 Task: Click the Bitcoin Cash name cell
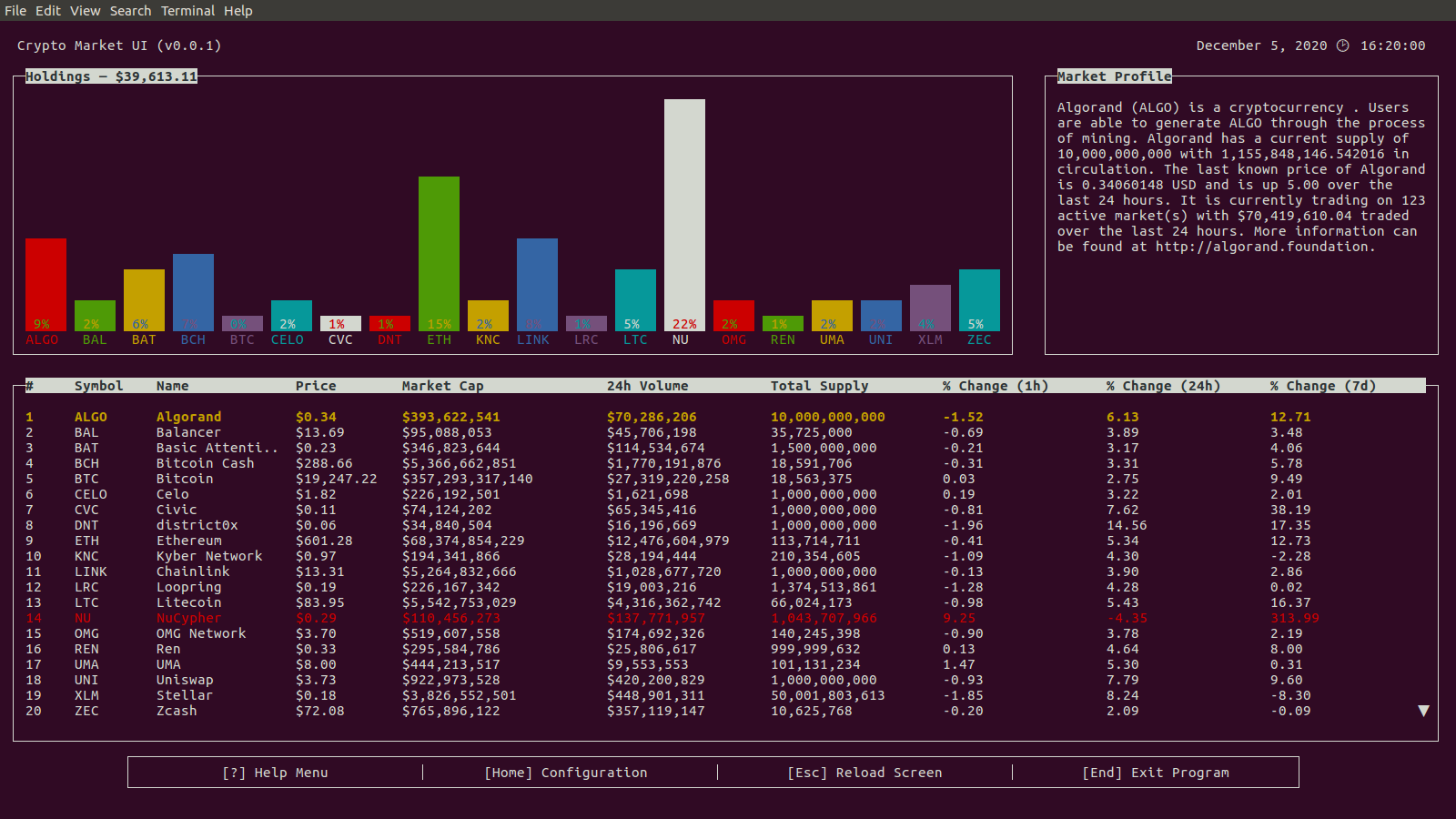tap(205, 463)
